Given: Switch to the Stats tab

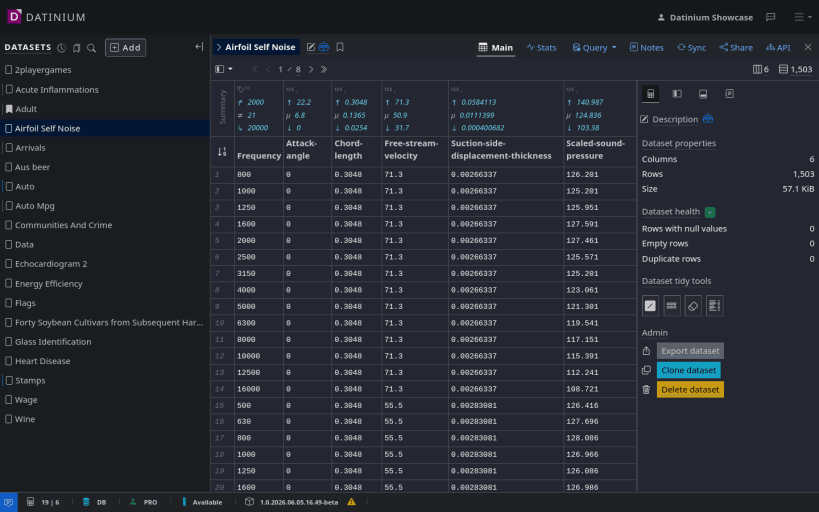Looking at the screenshot, I should [541, 48].
